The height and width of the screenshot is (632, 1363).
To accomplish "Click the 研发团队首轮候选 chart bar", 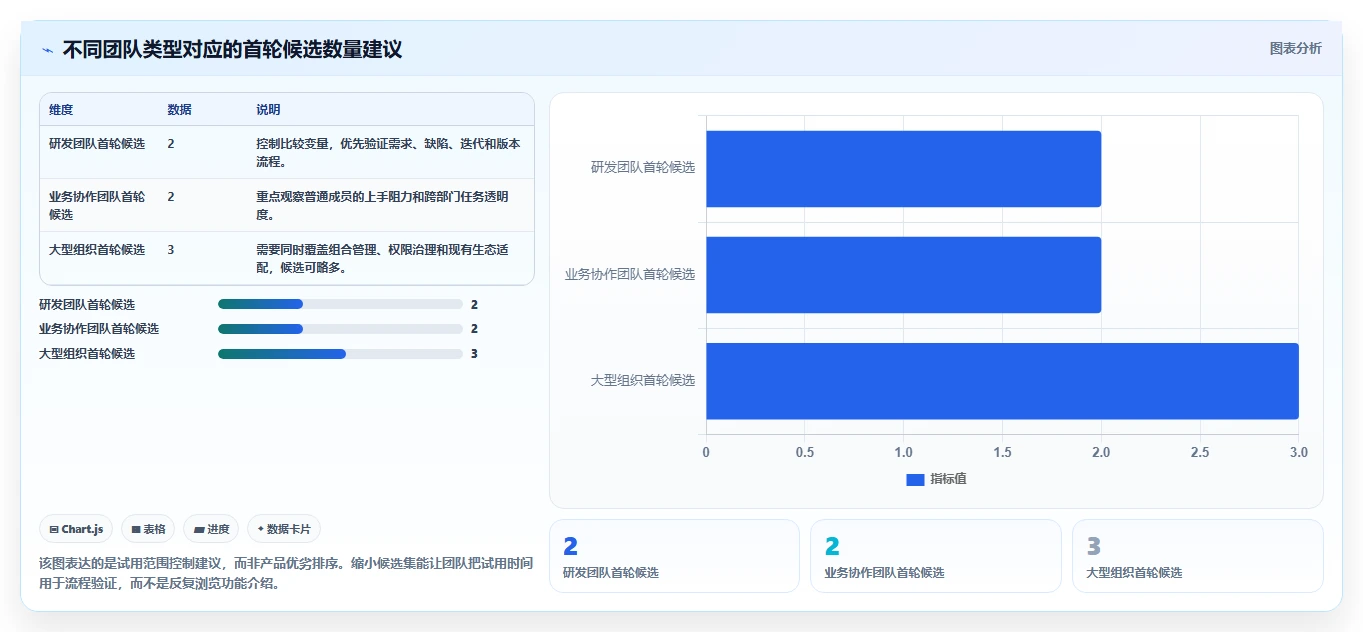I will coord(903,169).
